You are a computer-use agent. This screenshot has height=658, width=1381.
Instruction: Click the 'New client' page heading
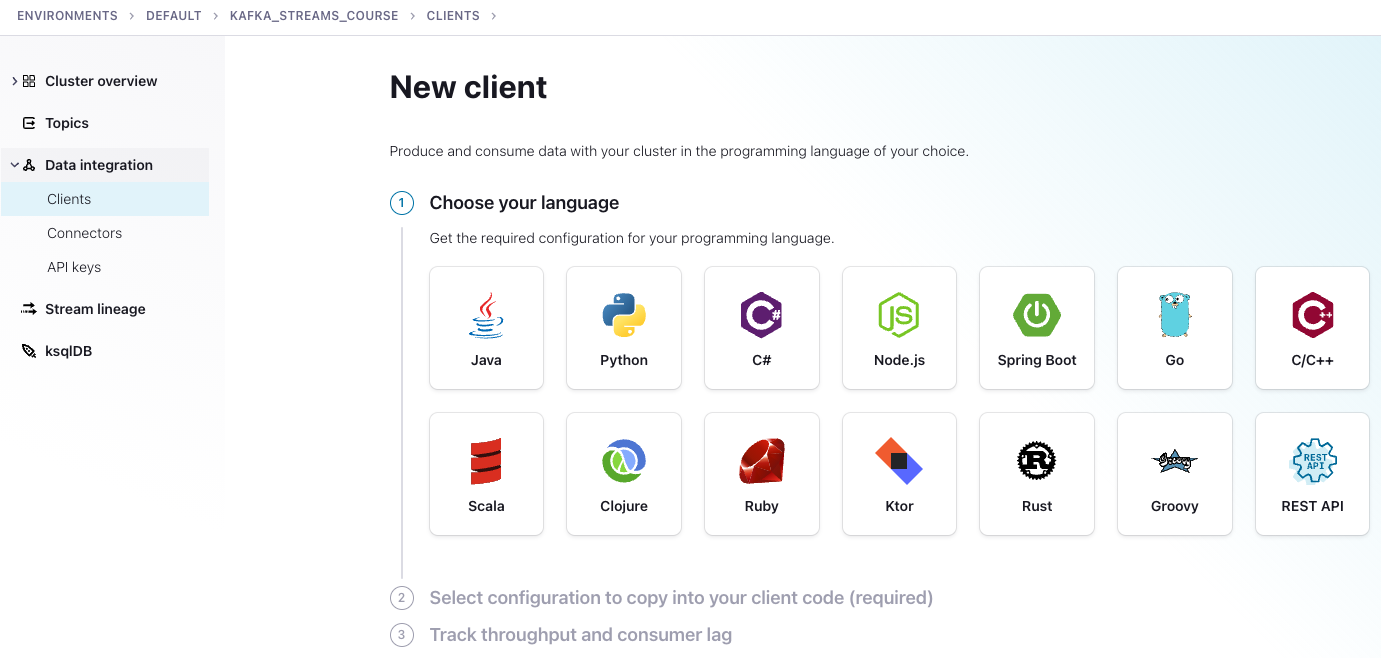point(468,87)
